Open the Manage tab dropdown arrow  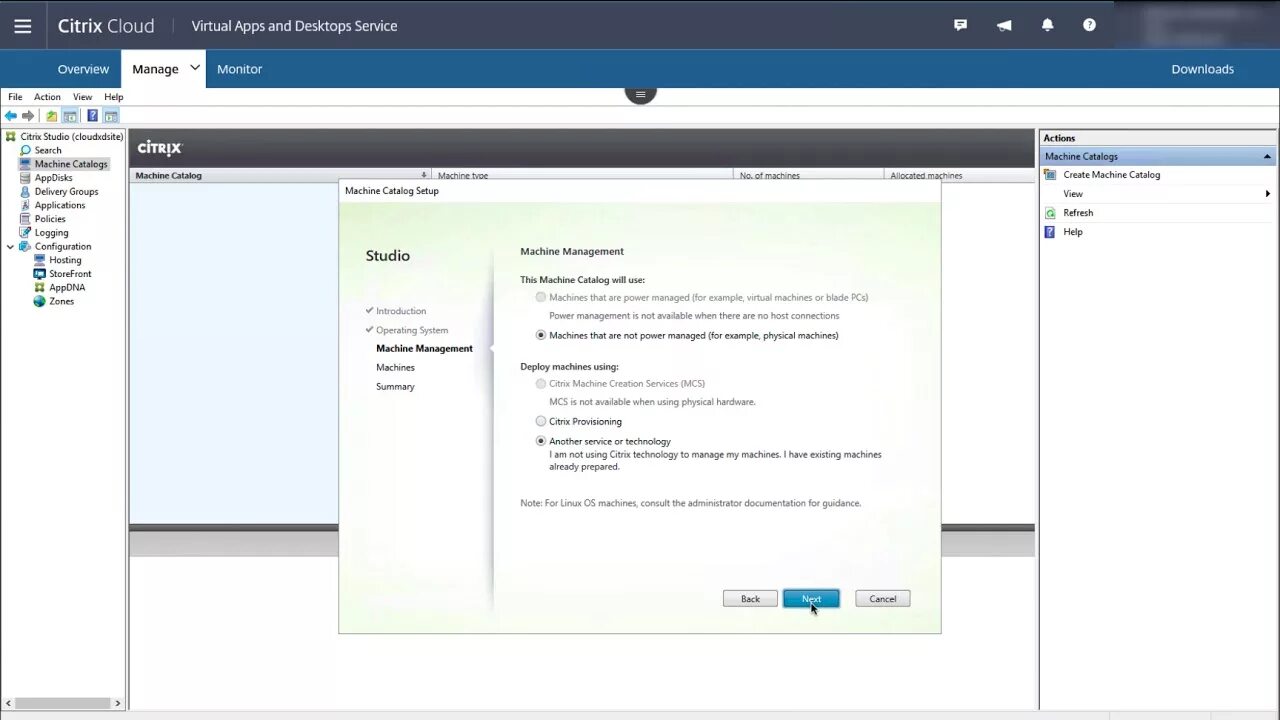coord(196,68)
